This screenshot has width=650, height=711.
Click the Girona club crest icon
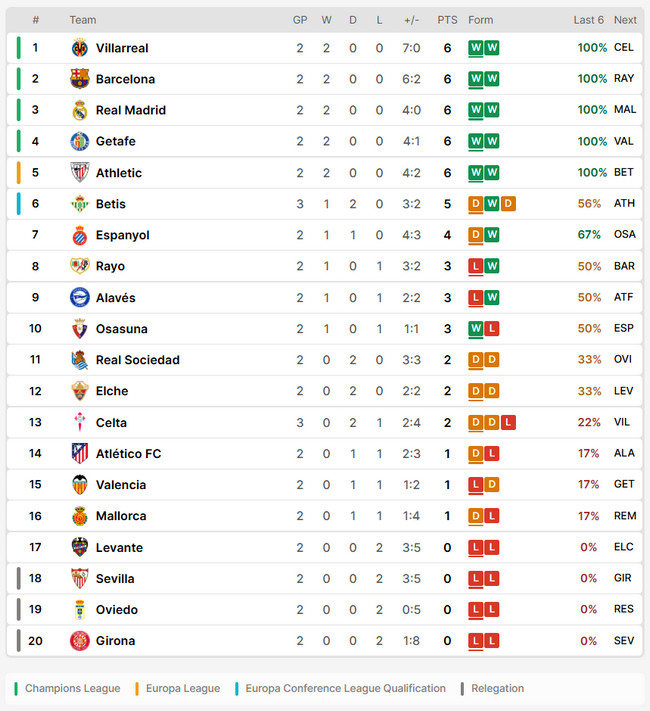coord(80,641)
